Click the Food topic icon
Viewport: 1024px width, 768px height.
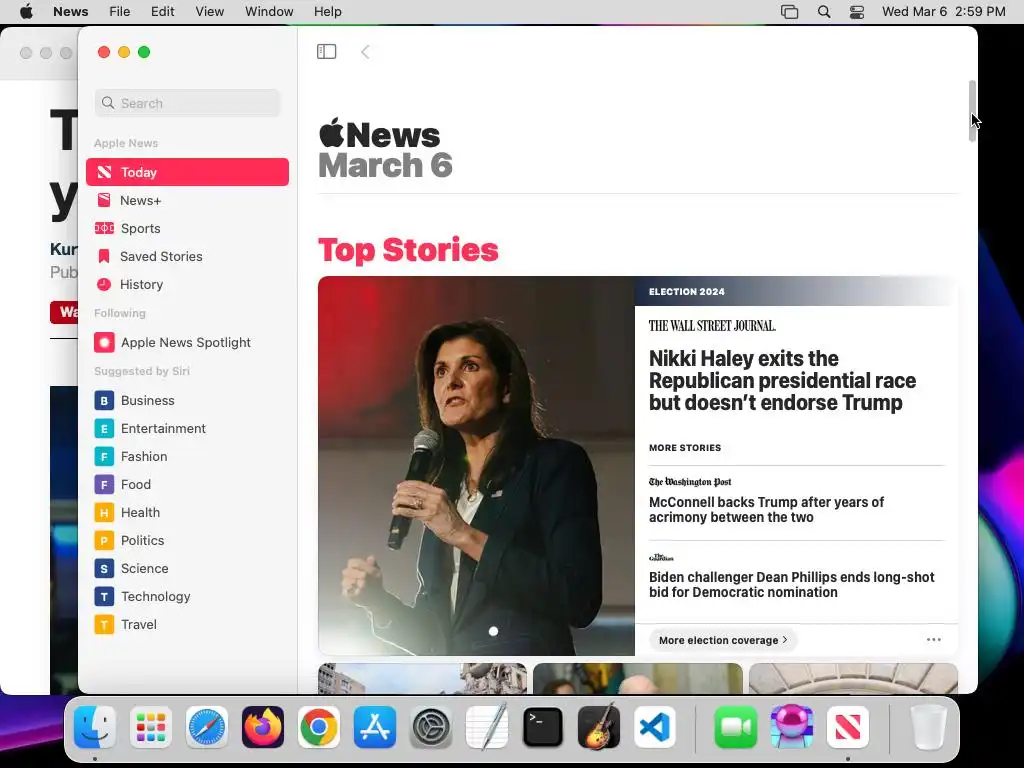pyautogui.click(x=104, y=485)
